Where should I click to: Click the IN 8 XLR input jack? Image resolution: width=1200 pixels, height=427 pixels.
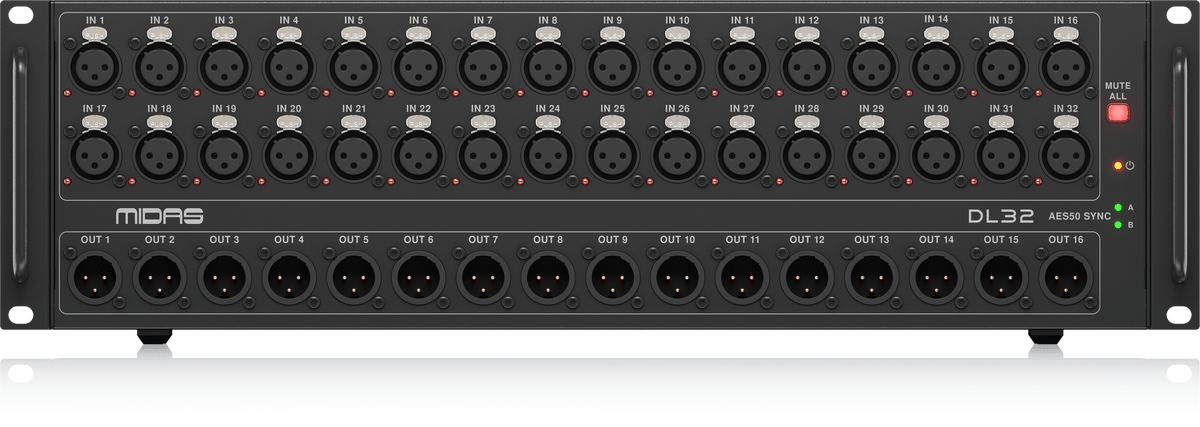pos(548,66)
